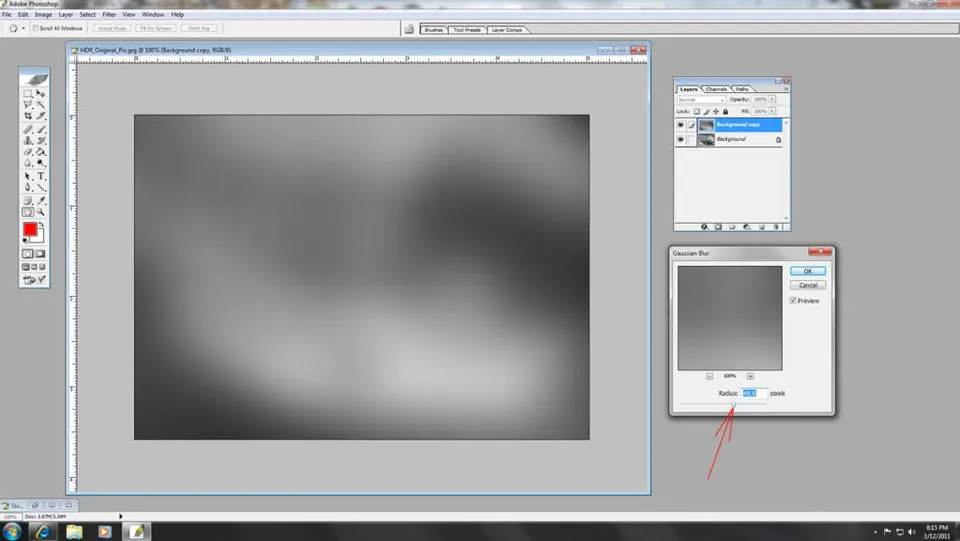Create a new layer via Layers panel icon
Screen dimensions: 960x541
tap(762, 227)
